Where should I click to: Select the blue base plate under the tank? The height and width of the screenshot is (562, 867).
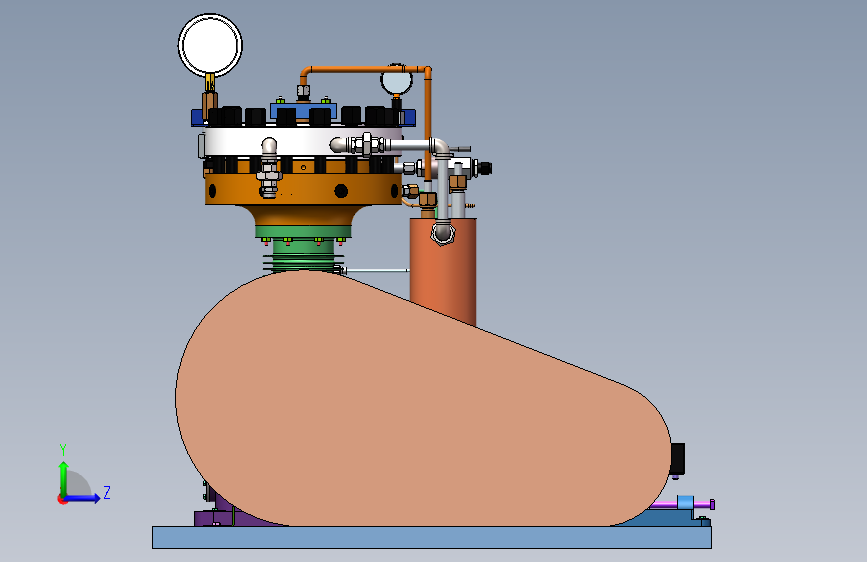(432, 537)
